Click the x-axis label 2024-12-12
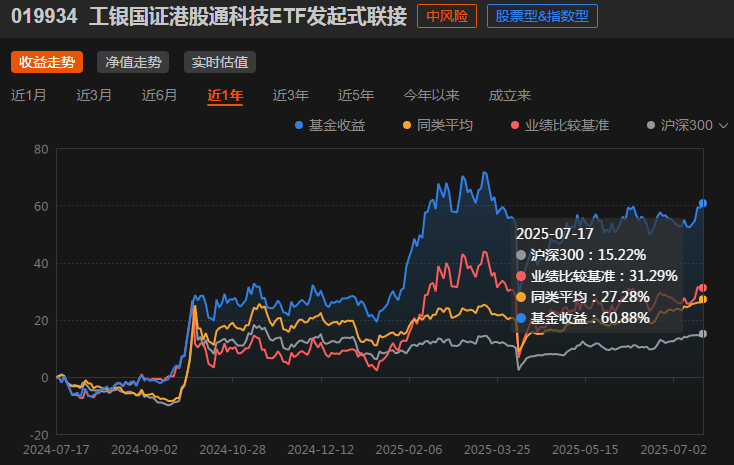Image resolution: width=734 pixels, height=465 pixels. (321, 450)
